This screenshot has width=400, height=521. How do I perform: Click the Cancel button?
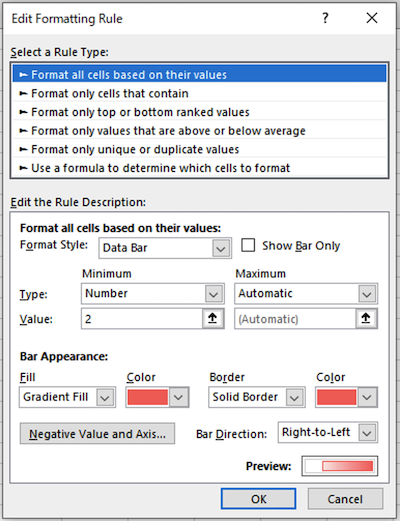coord(345,499)
